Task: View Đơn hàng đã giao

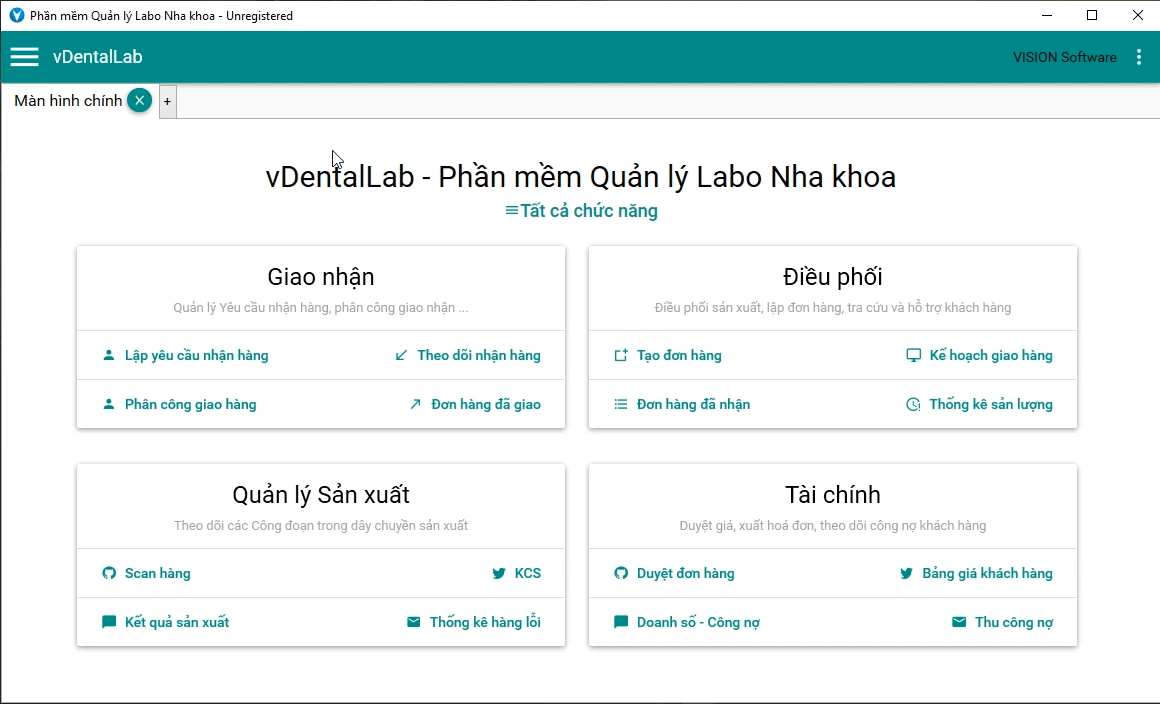Action: (x=485, y=404)
